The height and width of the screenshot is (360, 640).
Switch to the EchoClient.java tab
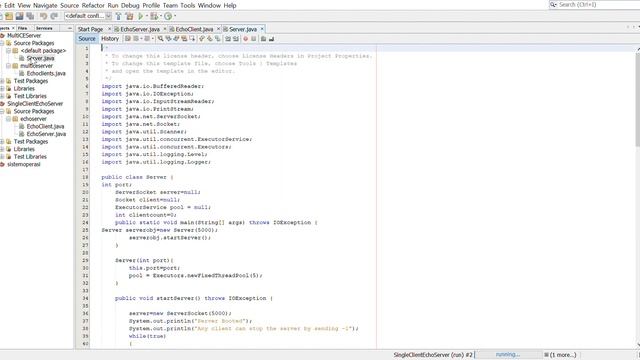click(194, 29)
